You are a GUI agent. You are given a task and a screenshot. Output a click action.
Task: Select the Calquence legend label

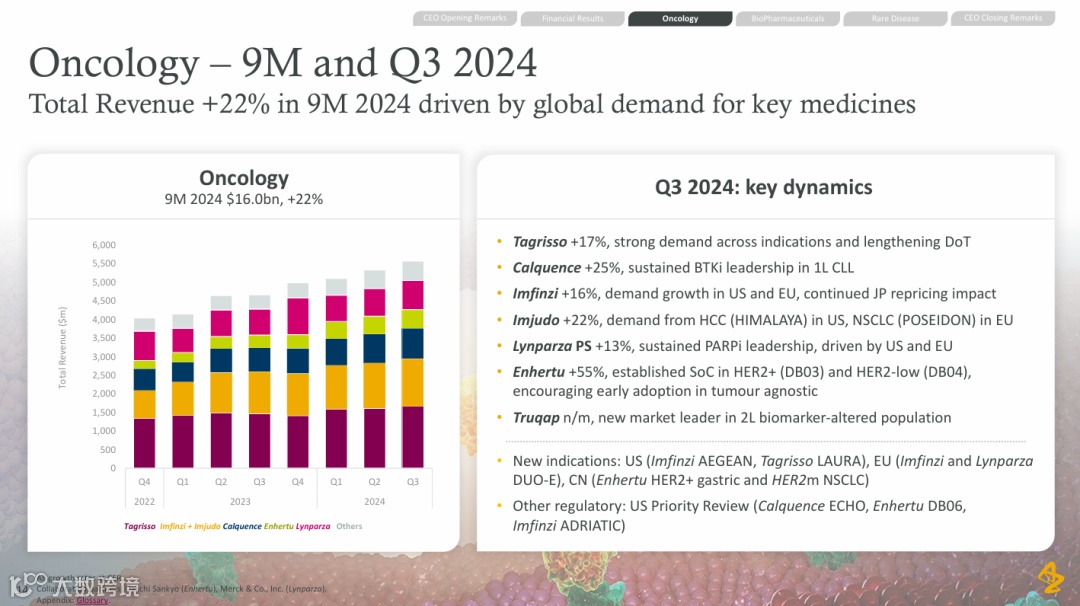point(242,526)
